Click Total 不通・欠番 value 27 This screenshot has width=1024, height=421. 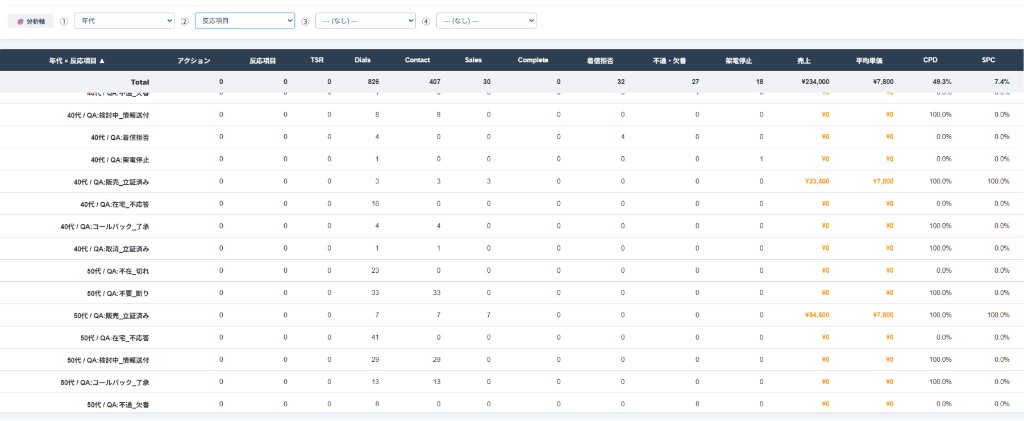(x=695, y=82)
